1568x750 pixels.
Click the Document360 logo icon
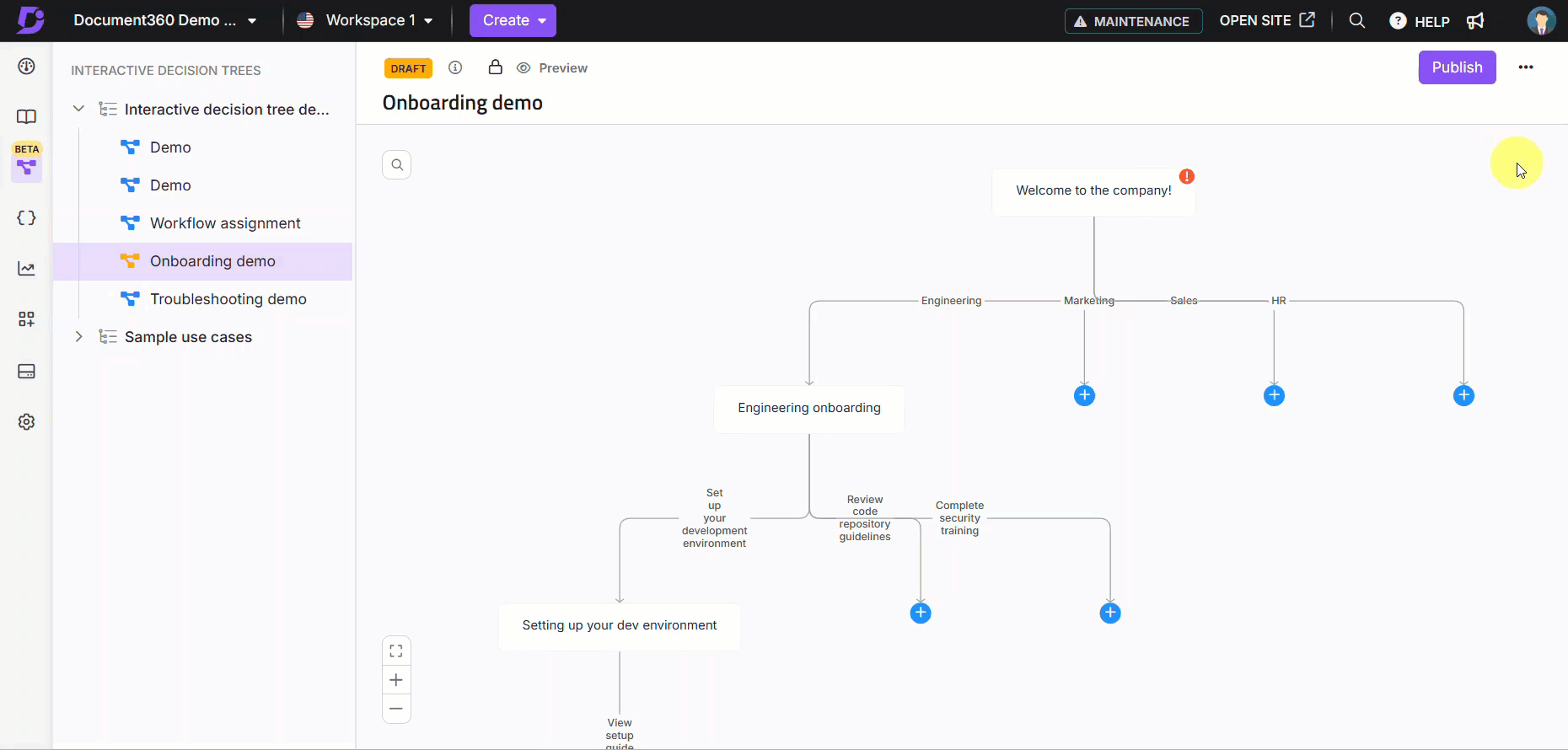(x=30, y=20)
